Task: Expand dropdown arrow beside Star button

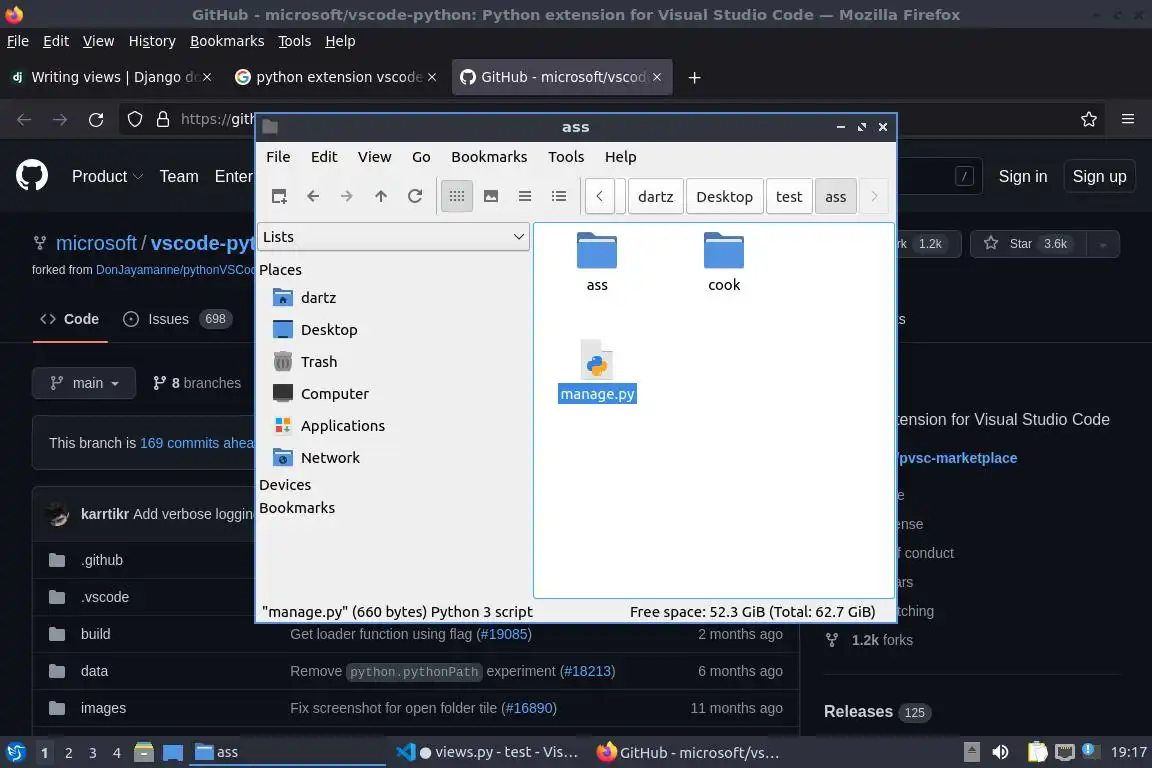Action: (x=1103, y=244)
